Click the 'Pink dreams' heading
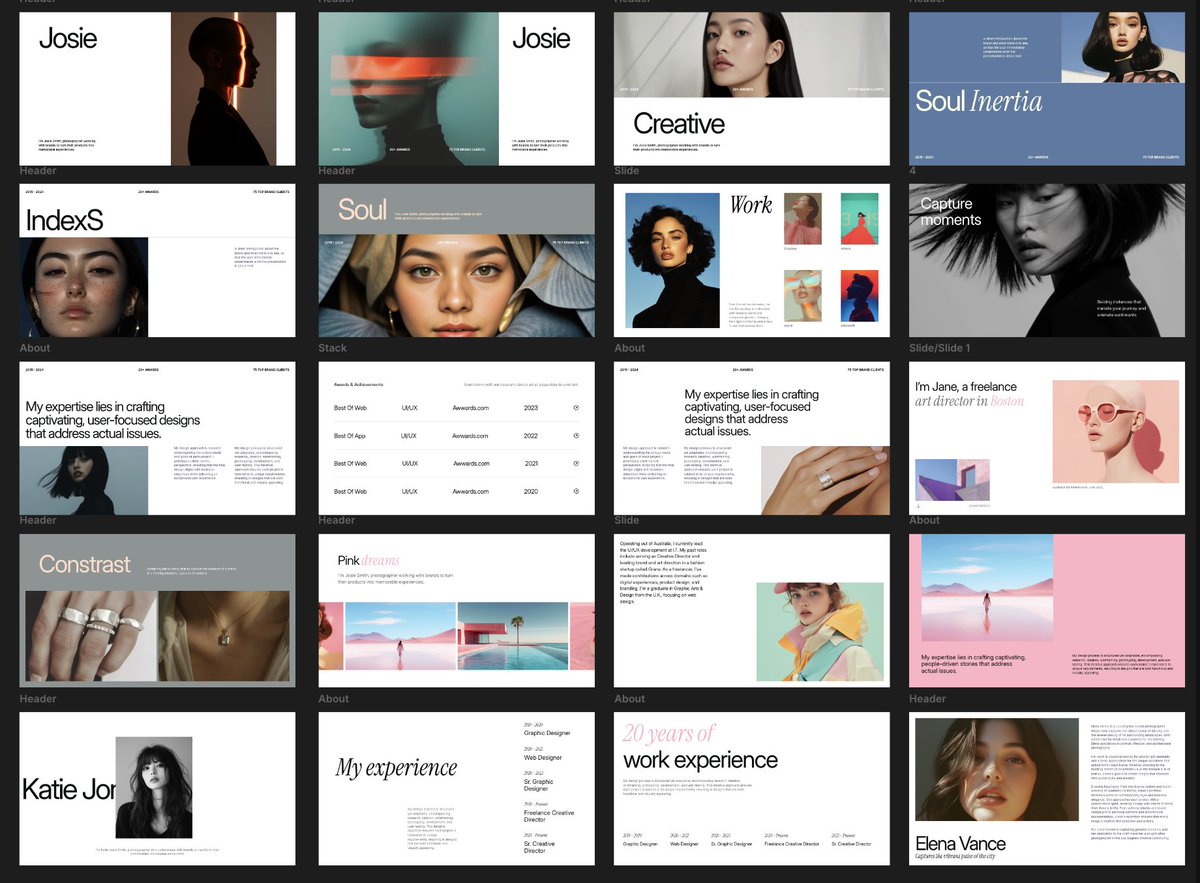The image size is (1200, 883). click(368, 561)
